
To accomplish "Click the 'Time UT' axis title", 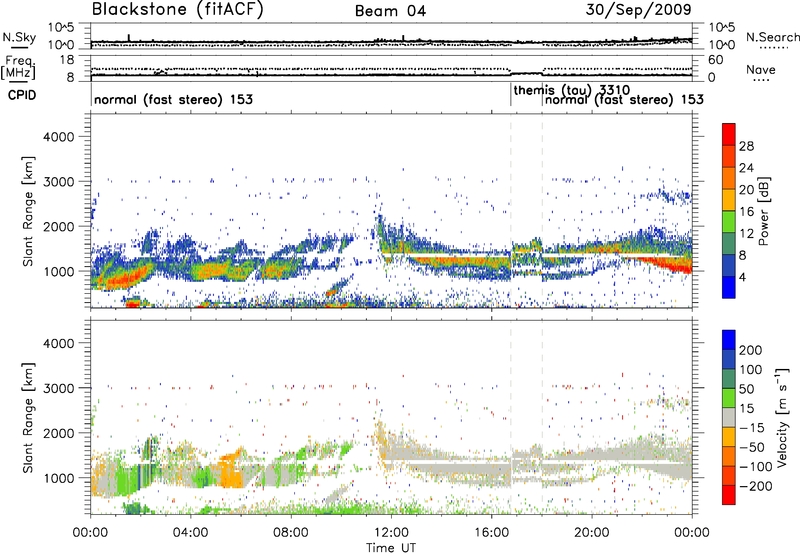I will (x=391, y=547).
